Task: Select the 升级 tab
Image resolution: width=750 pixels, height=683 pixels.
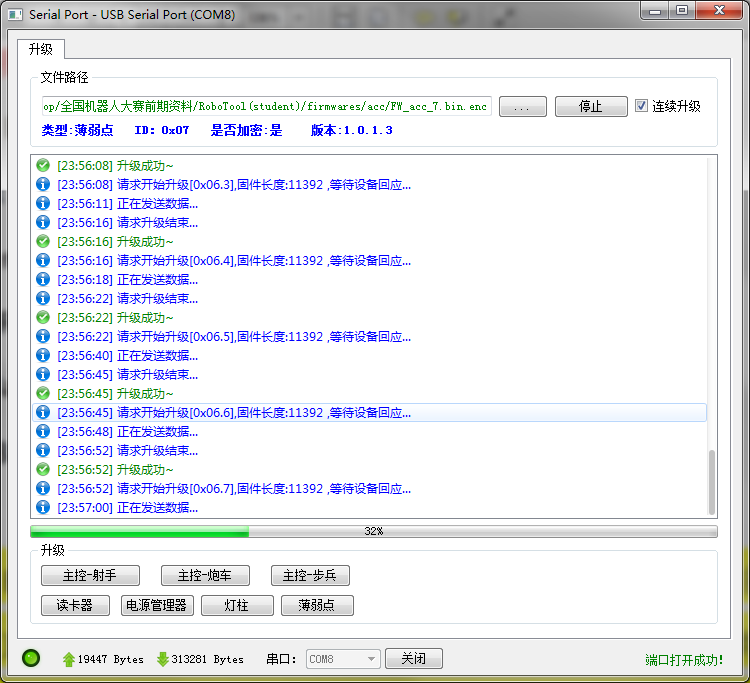Action: (41, 49)
